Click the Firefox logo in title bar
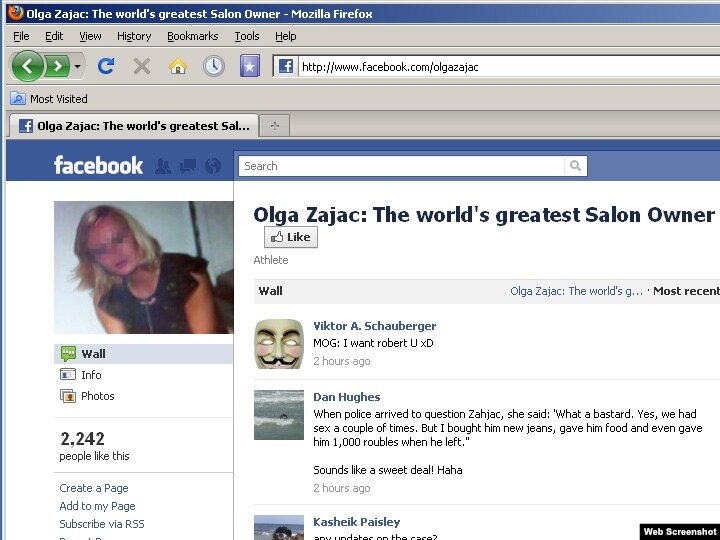 click(x=16, y=13)
